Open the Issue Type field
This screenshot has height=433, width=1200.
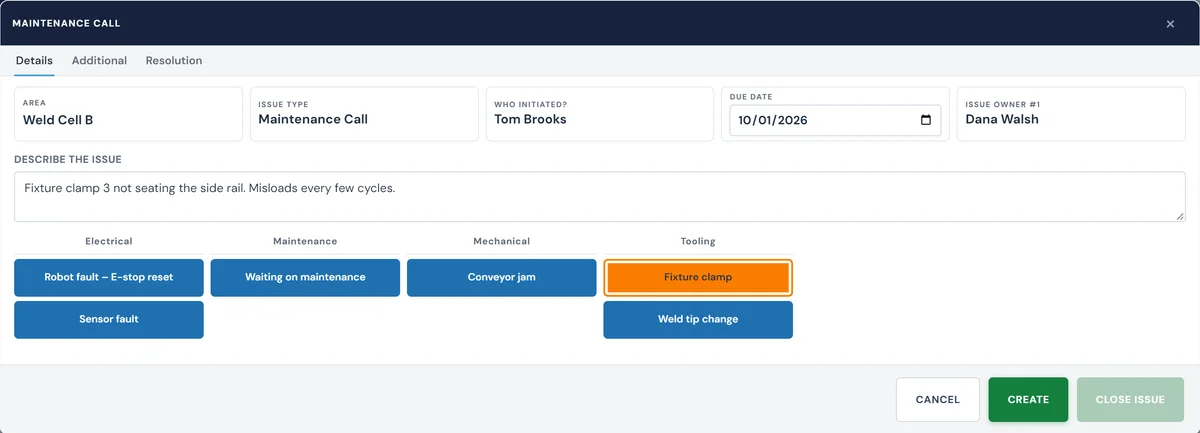(364, 114)
